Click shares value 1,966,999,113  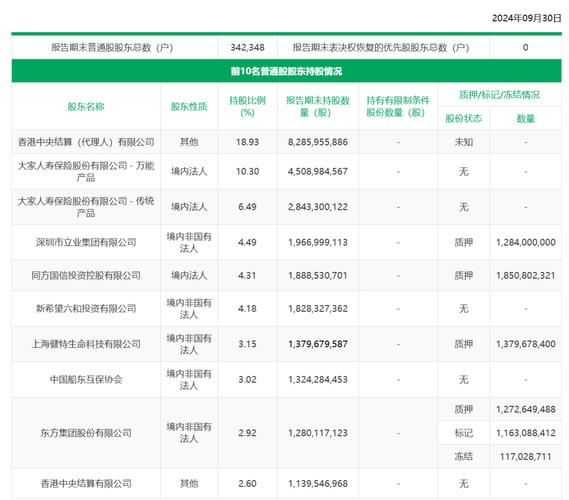coord(318,242)
